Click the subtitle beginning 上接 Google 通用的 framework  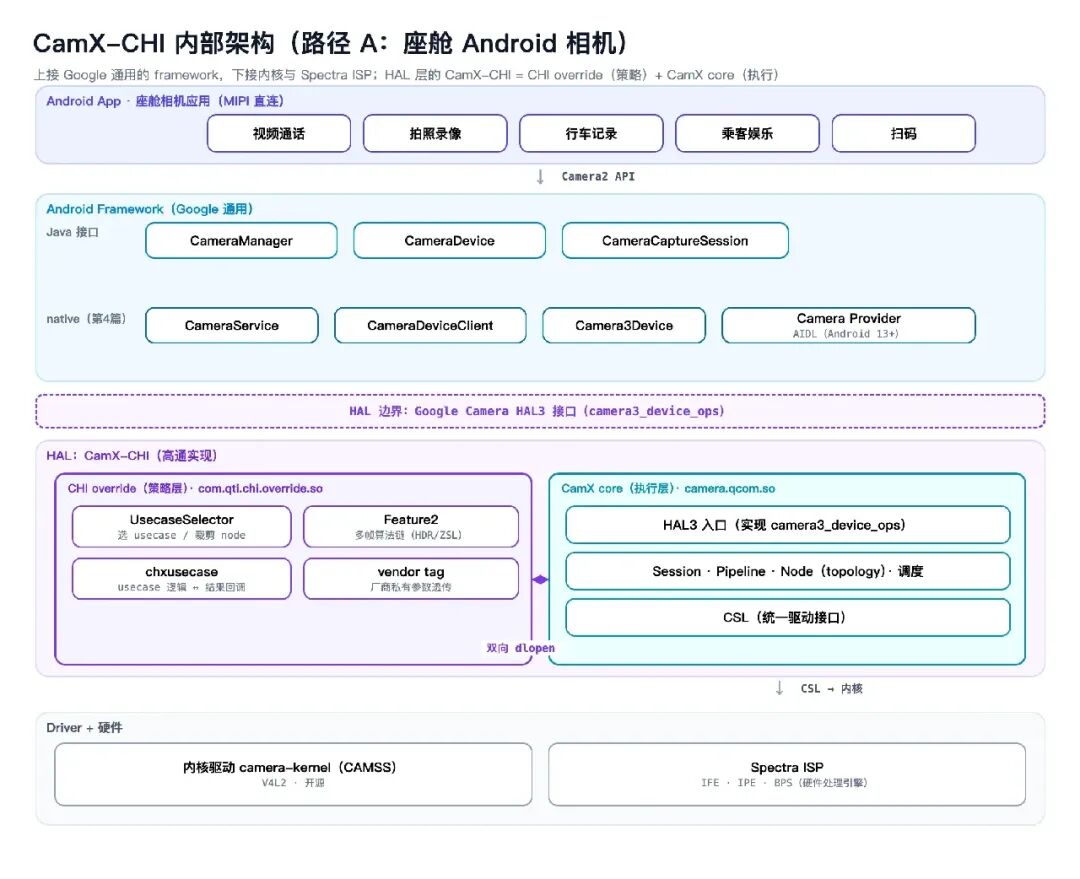tap(406, 74)
